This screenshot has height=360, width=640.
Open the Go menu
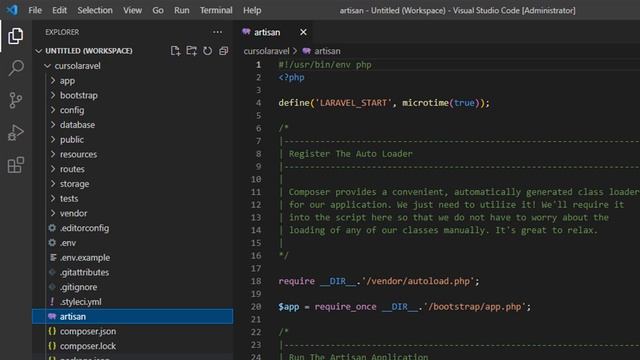(x=158, y=10)
